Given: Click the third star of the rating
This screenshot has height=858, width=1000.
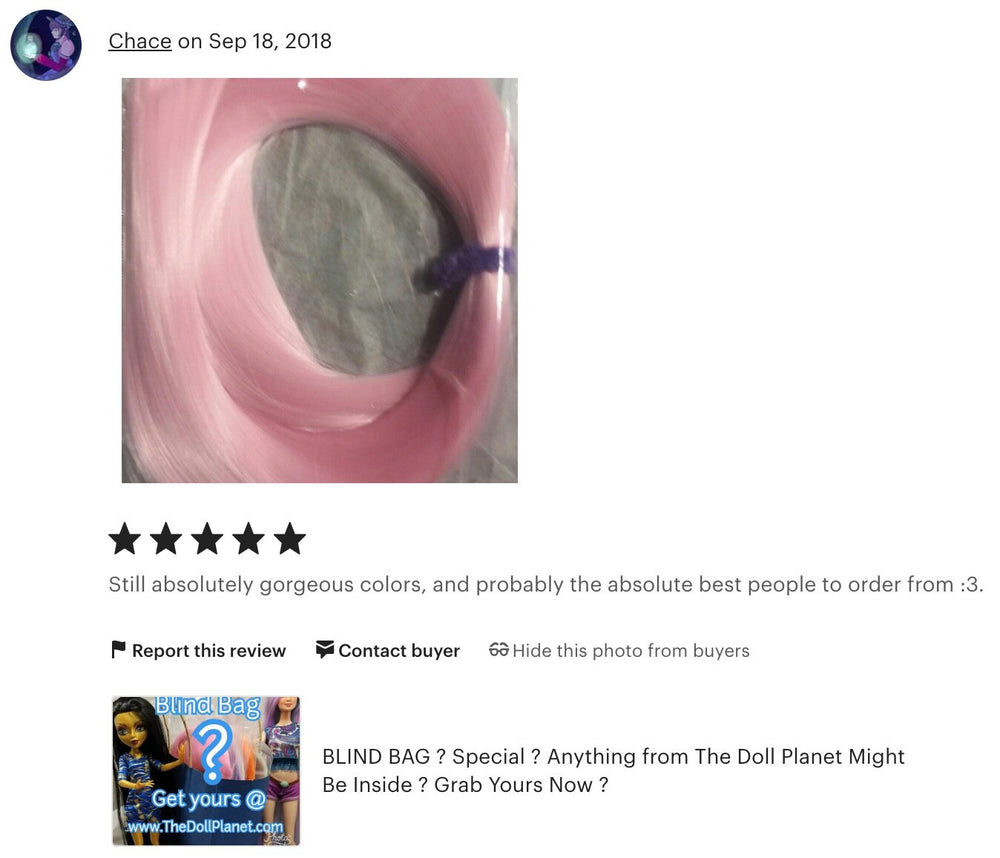Looking at the screenshot, I should click(207, 539).
